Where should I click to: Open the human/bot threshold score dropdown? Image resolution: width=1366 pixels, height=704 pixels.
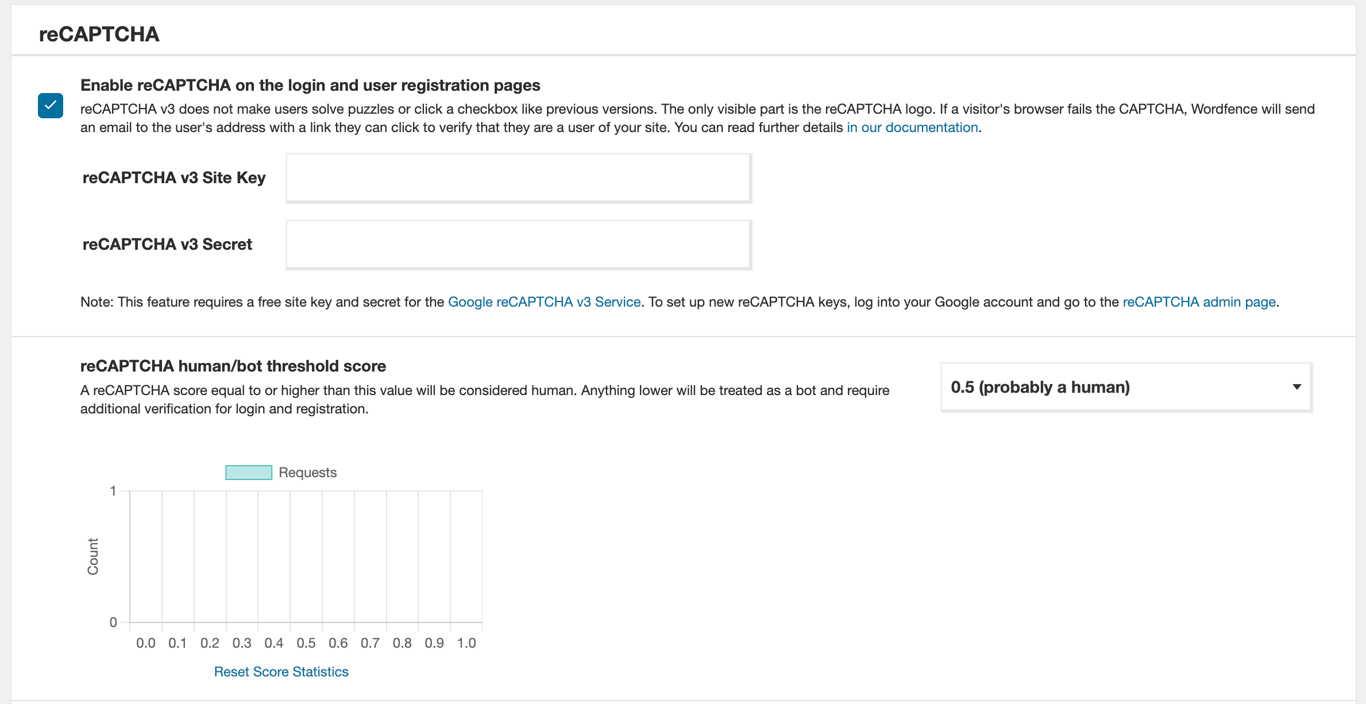click(x=1126, y=387)
